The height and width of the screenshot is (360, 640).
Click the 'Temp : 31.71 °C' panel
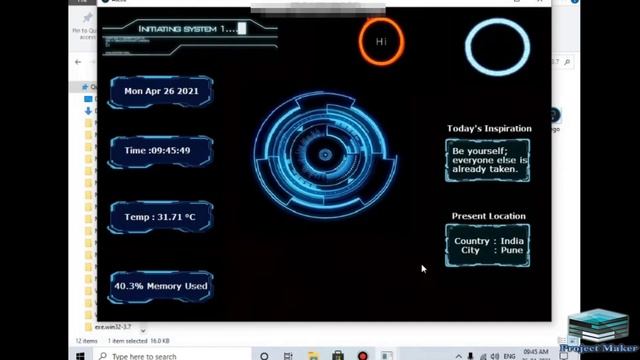pos(161,217)
